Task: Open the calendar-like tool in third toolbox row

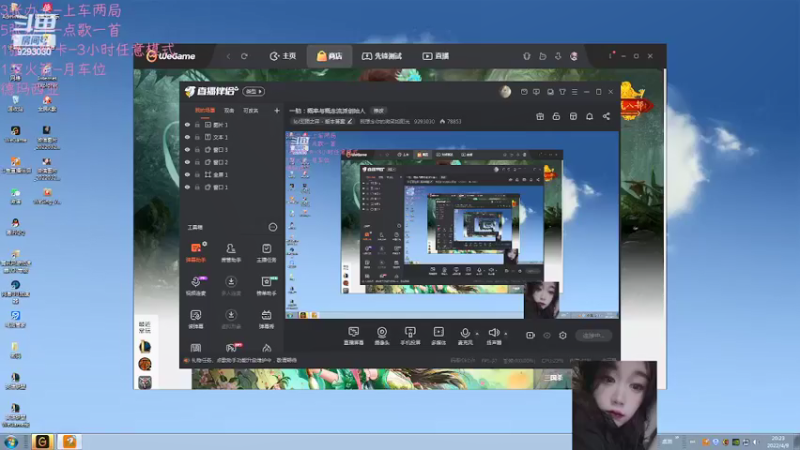Action: click(x=266, y=319)
